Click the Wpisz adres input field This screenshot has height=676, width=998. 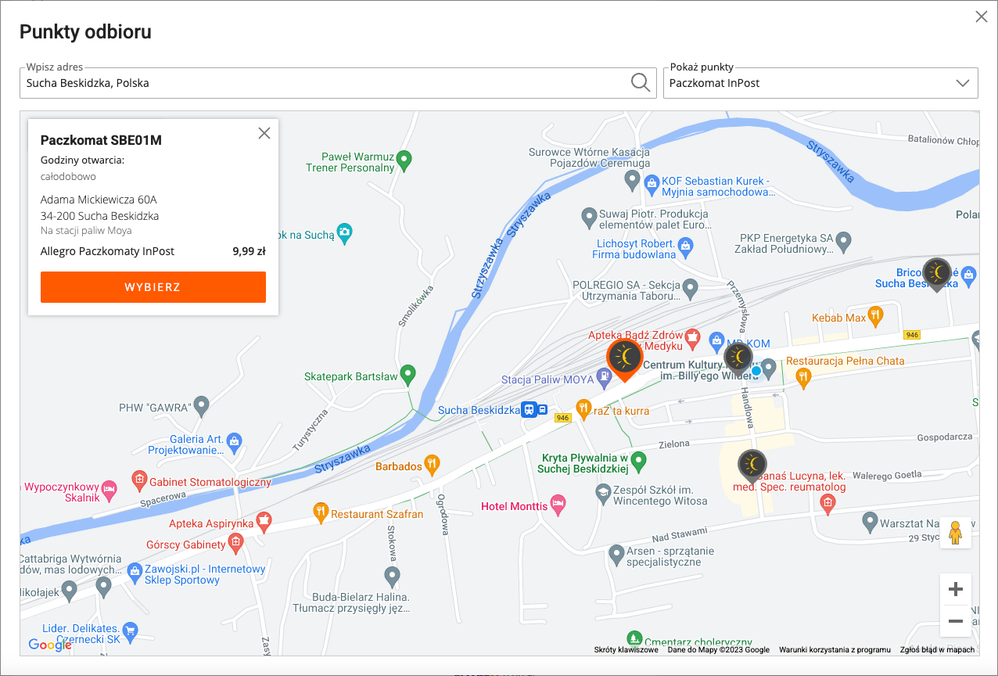(x=338, y=83)
